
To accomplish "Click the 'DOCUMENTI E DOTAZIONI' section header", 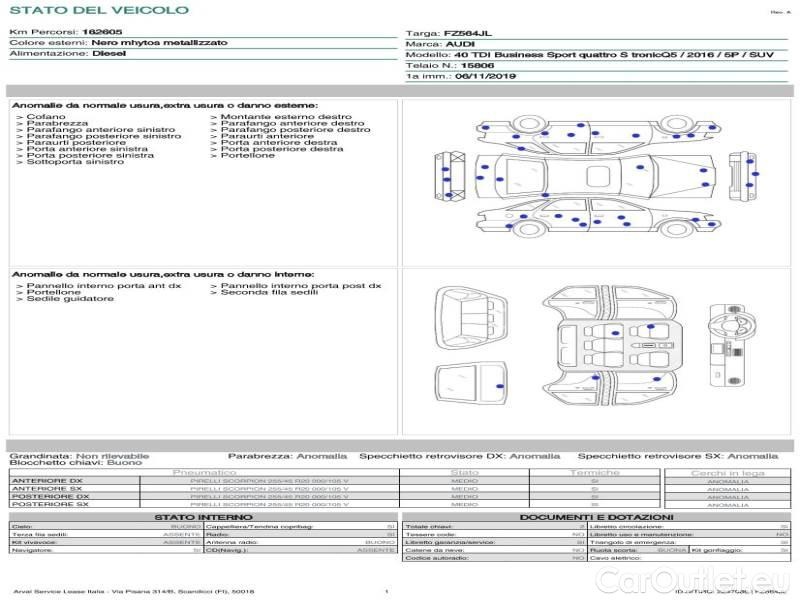I will 596,517.
